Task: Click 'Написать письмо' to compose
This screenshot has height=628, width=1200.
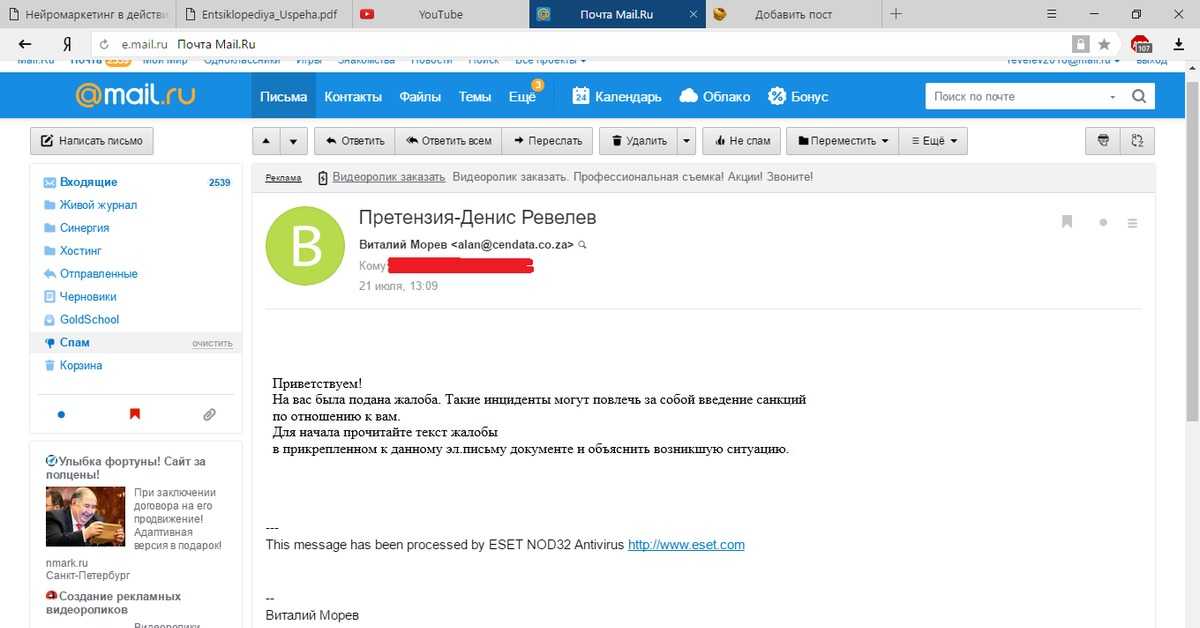Action: [92, 141]
